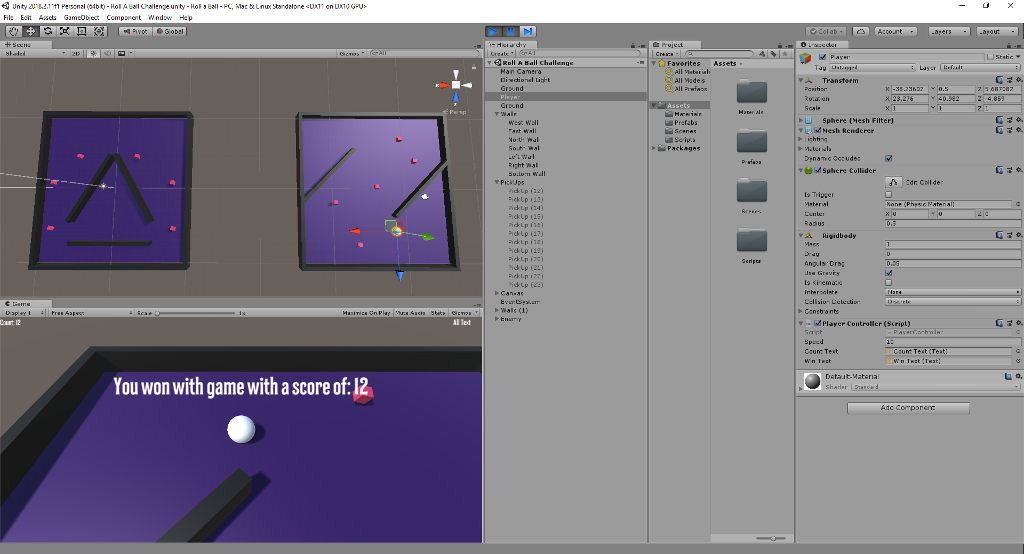Open the Layers dropdown in toolbar
Viewport: 1024px width, 554px height.
point(948,31)
